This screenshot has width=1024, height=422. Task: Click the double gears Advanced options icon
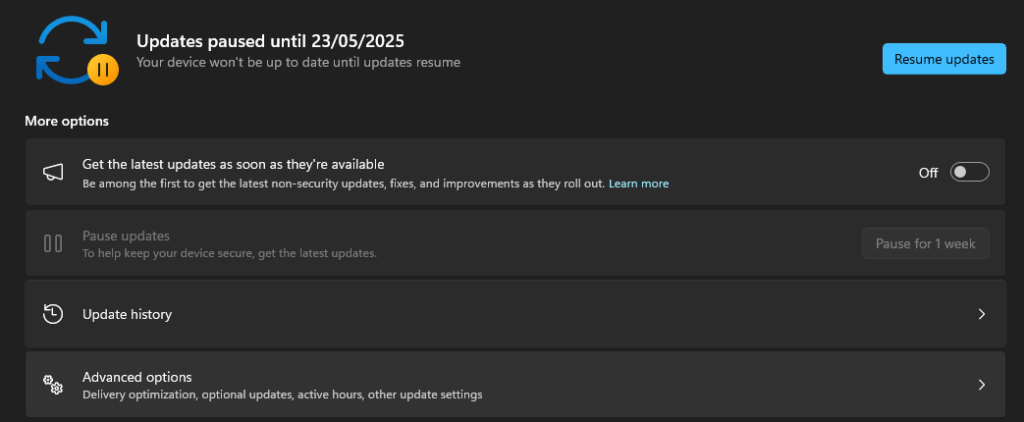tap(53, 384)
